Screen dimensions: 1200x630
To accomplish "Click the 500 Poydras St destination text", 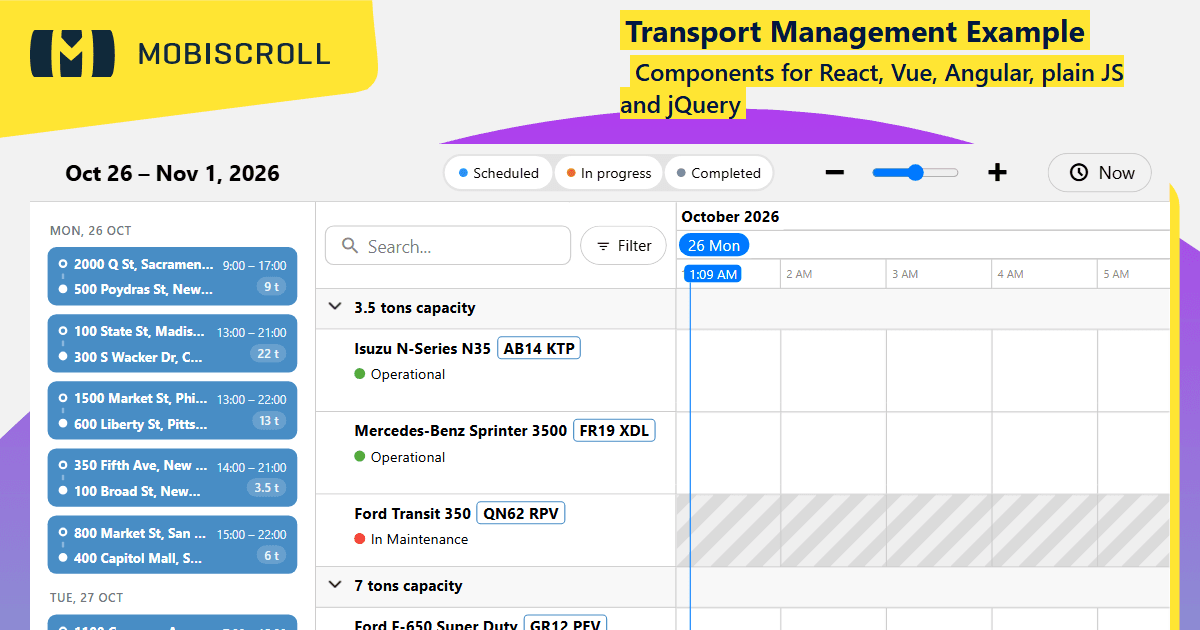I will tap(143, 289).
